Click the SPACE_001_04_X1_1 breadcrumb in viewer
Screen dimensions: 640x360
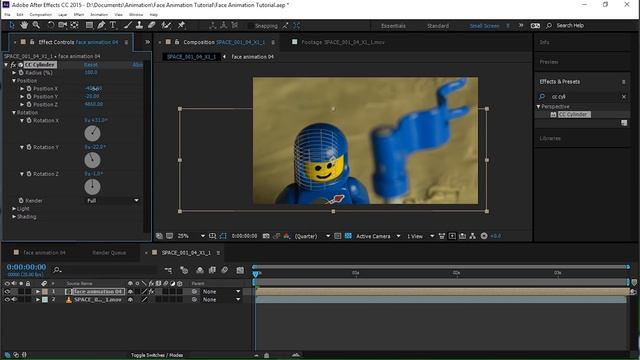[x=191, y=57]
